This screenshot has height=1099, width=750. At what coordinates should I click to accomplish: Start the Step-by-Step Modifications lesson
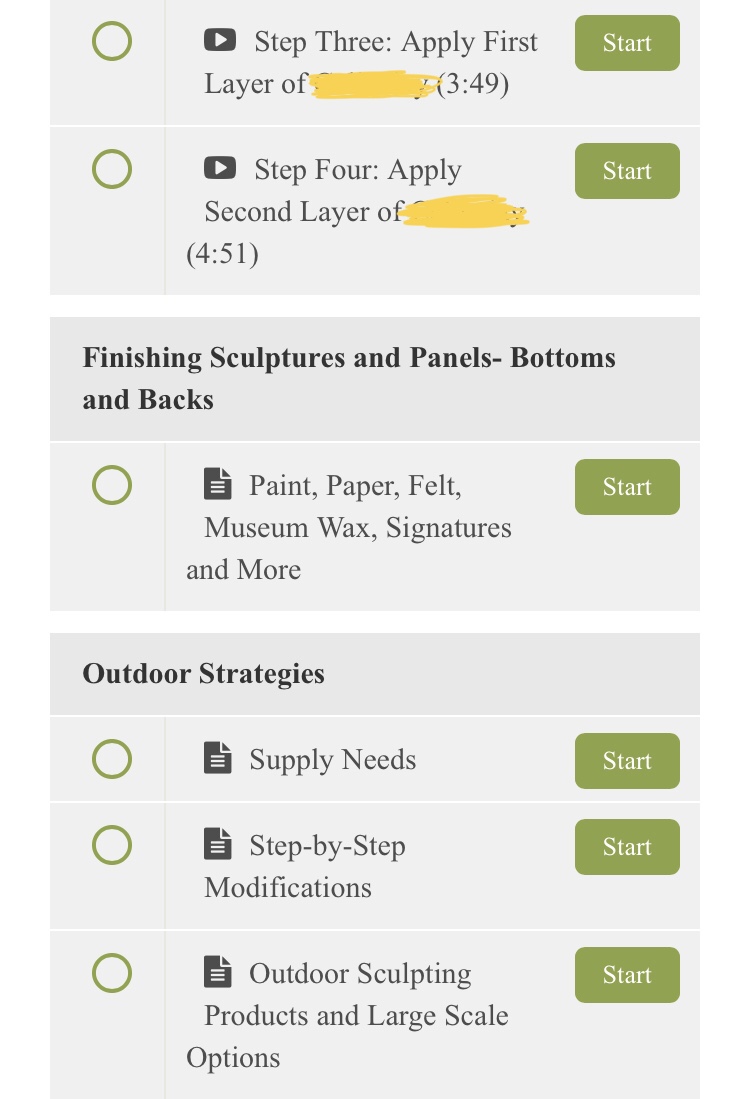[627, 847]
